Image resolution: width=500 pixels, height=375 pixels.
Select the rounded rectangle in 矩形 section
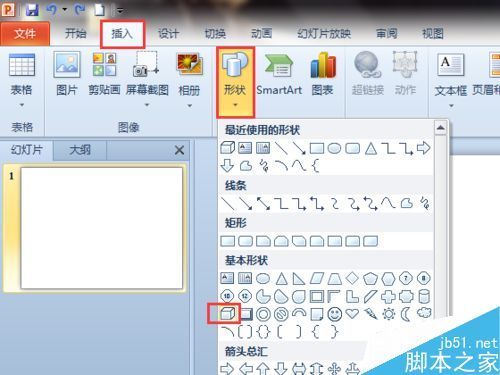coord(246,241)
